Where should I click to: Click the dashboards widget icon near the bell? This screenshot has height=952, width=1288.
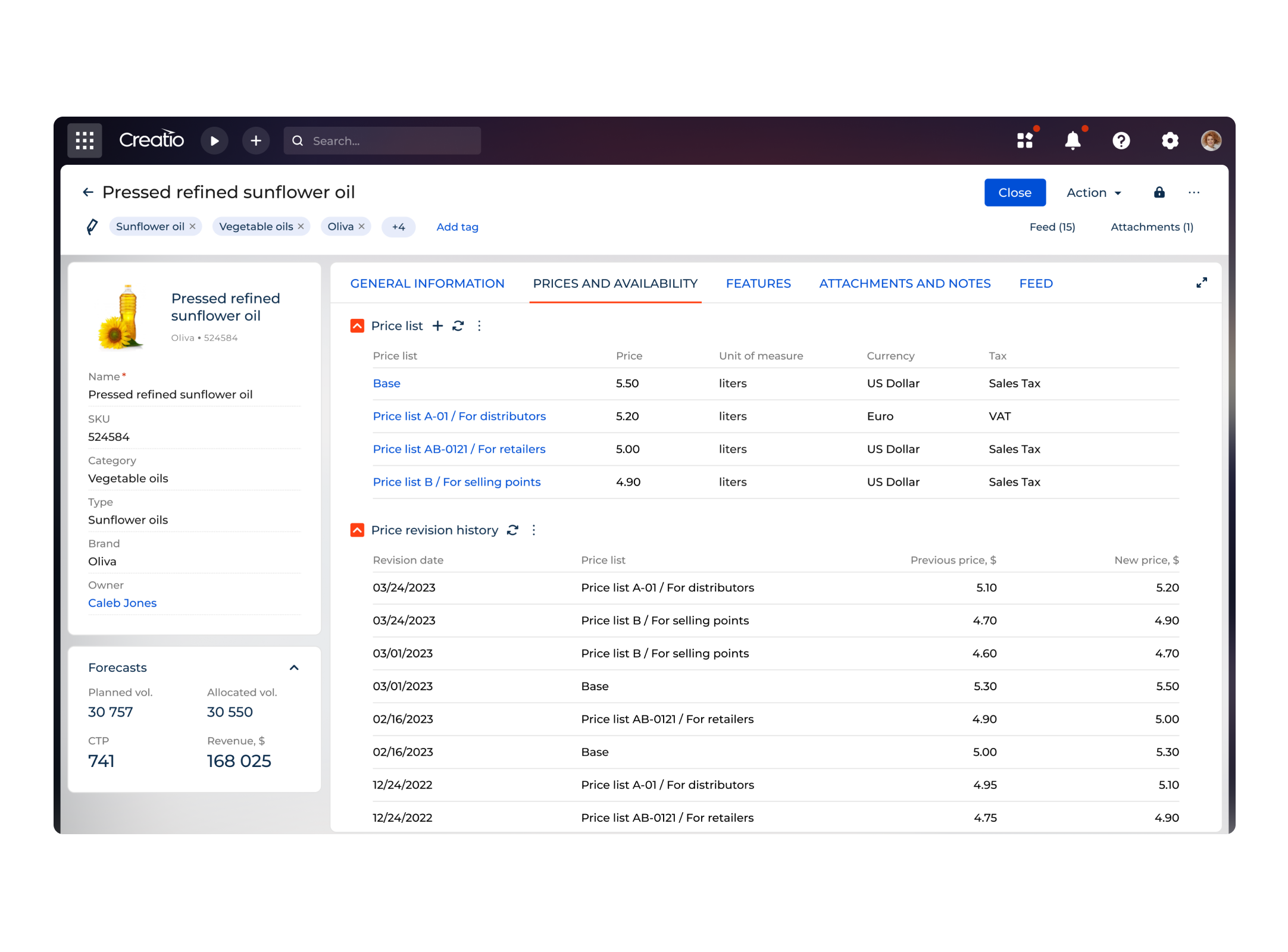(1024, 140)
